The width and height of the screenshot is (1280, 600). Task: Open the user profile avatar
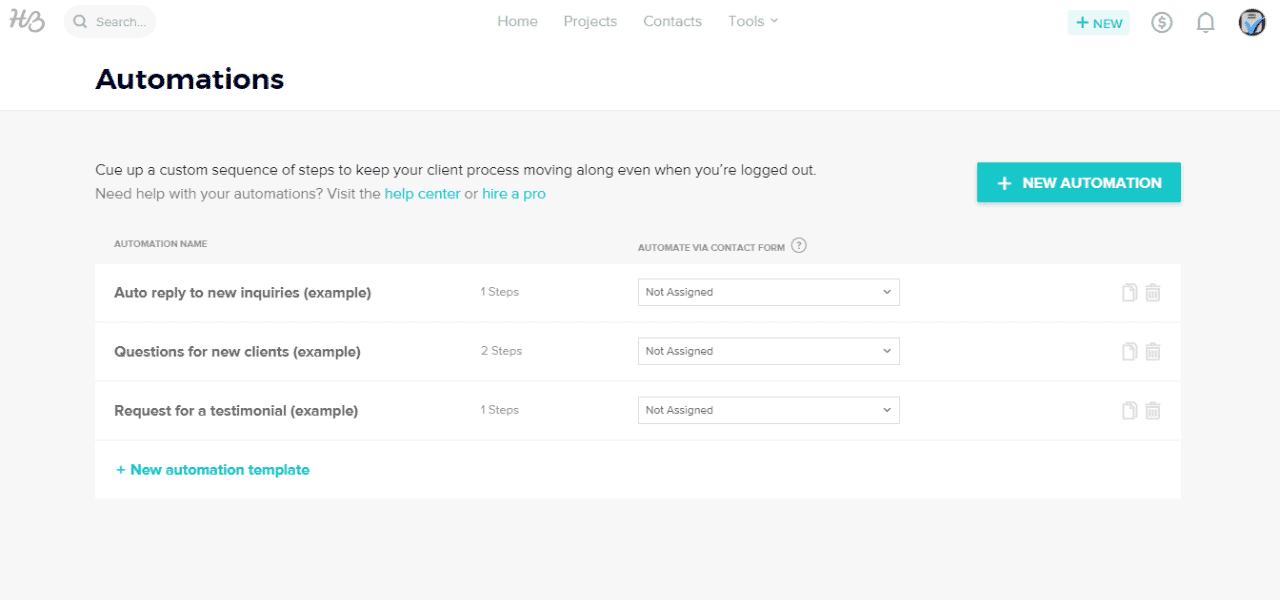[1252, 22]
